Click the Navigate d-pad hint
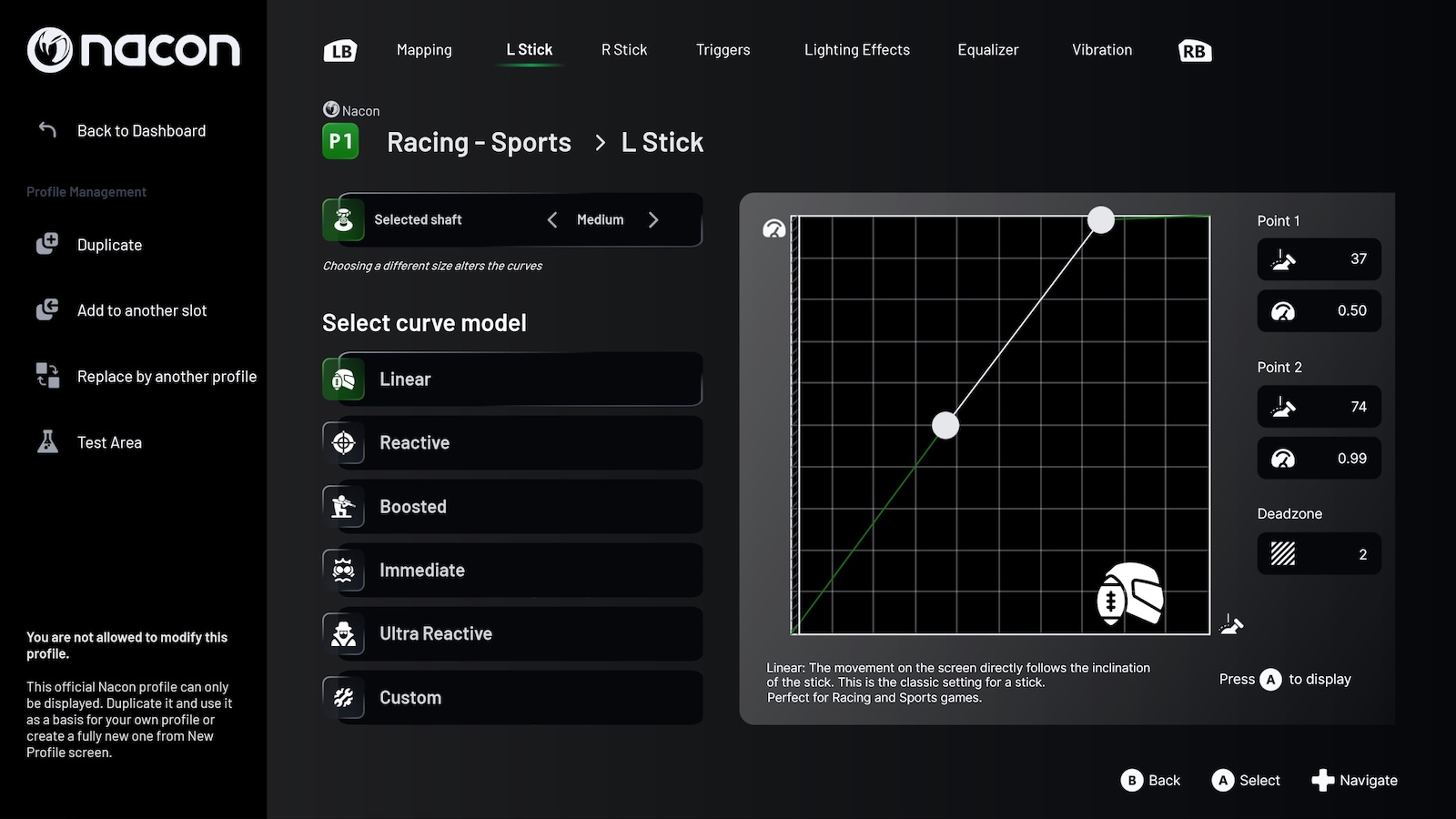 pos(1354,780)
